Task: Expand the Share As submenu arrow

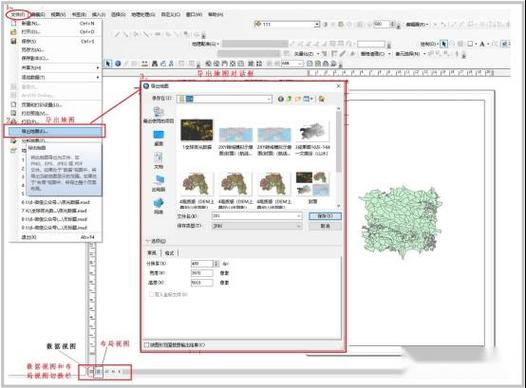Action: (98, 68)
